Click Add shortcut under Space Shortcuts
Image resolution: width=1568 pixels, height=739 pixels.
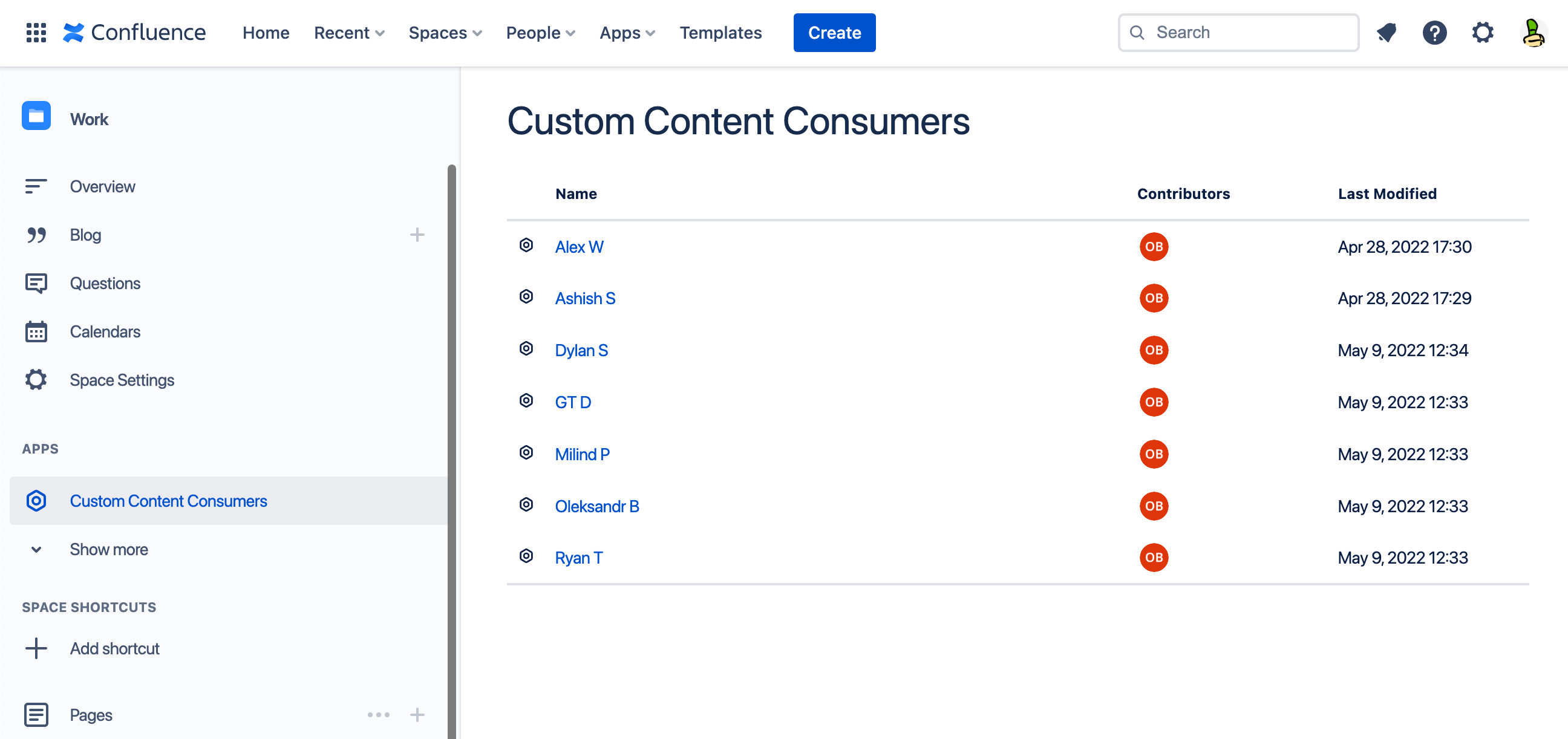coord(114,648)
